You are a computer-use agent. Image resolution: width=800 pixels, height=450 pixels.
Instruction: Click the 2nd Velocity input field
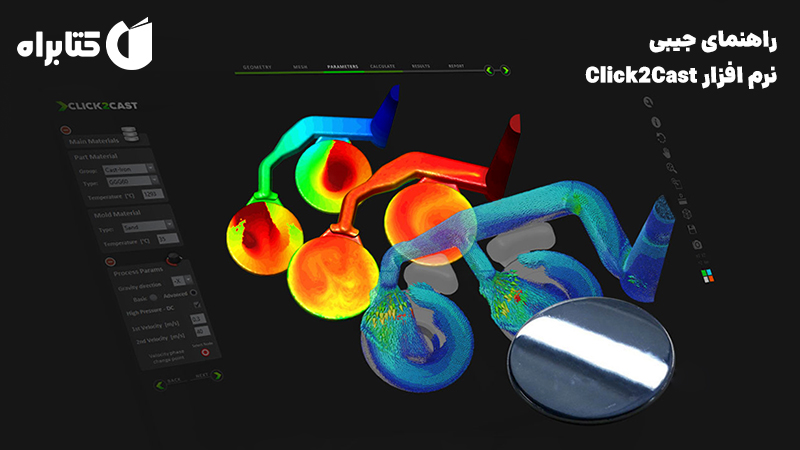203,332
